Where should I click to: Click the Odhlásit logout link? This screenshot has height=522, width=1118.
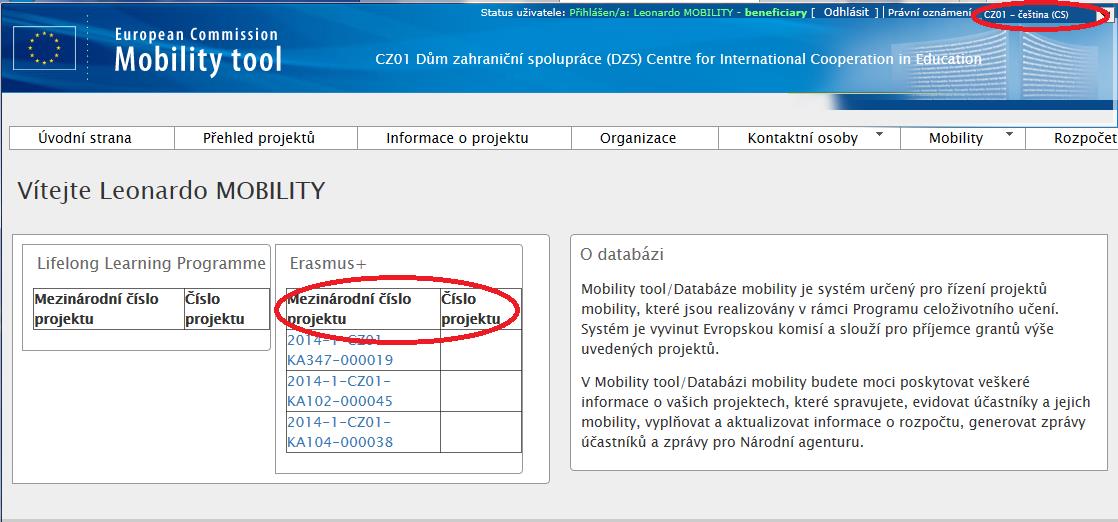tap(846, 12)
